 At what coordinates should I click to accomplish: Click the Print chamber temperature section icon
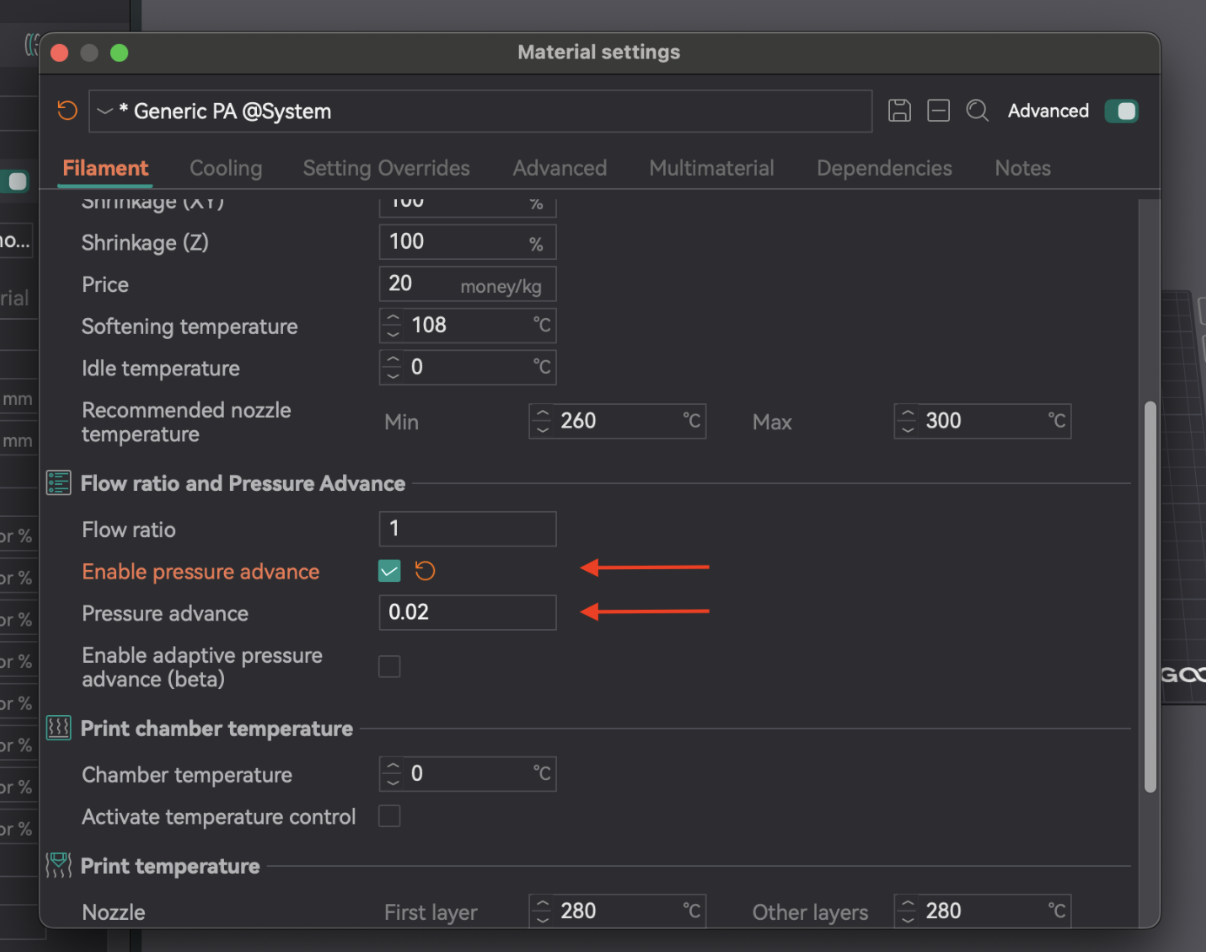point(59,729)
